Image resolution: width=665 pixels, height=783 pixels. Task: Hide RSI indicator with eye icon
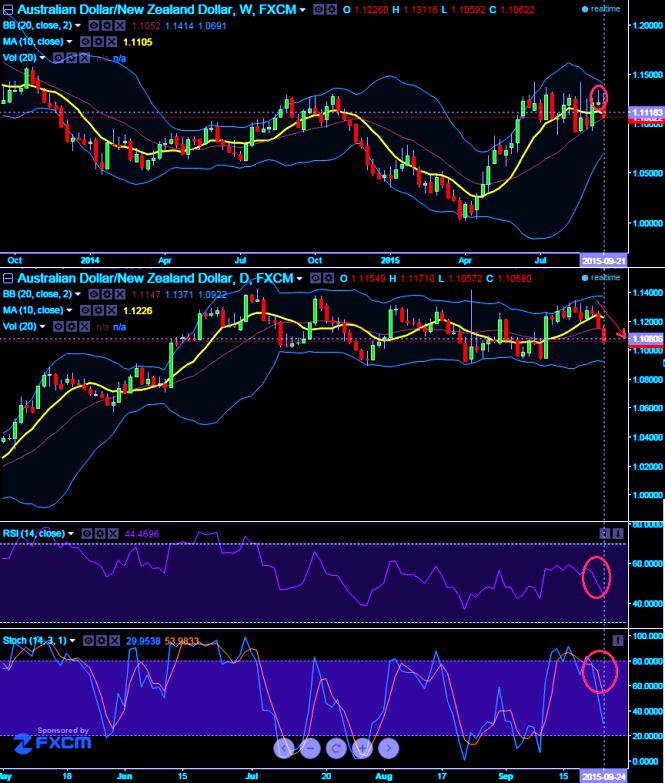[87, 534]
